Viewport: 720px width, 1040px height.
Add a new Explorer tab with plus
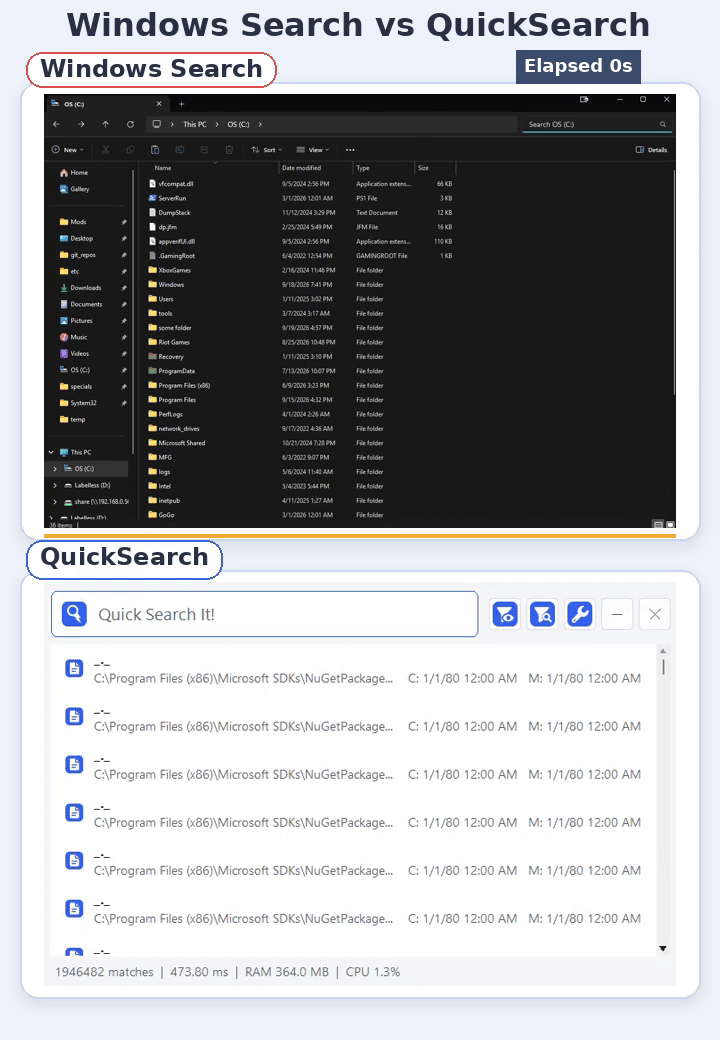(181, 104)
